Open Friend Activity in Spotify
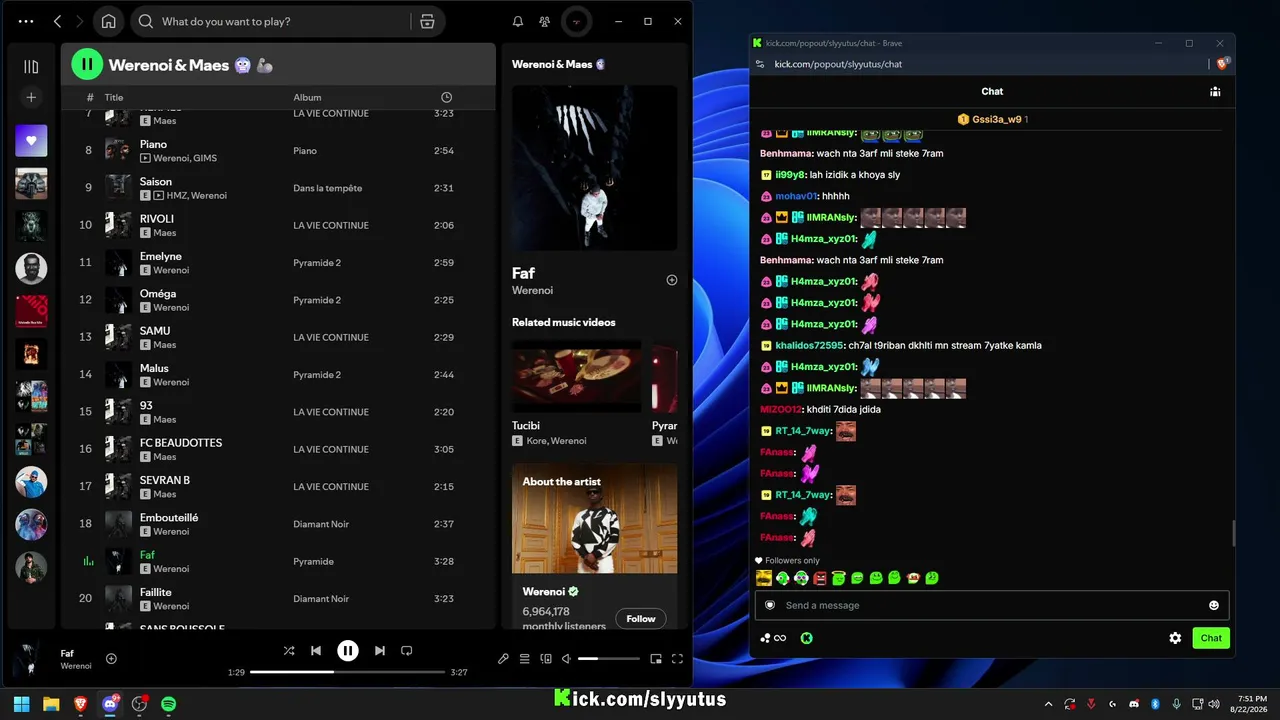The image size is (1280, 720). (x=544, y=21)
